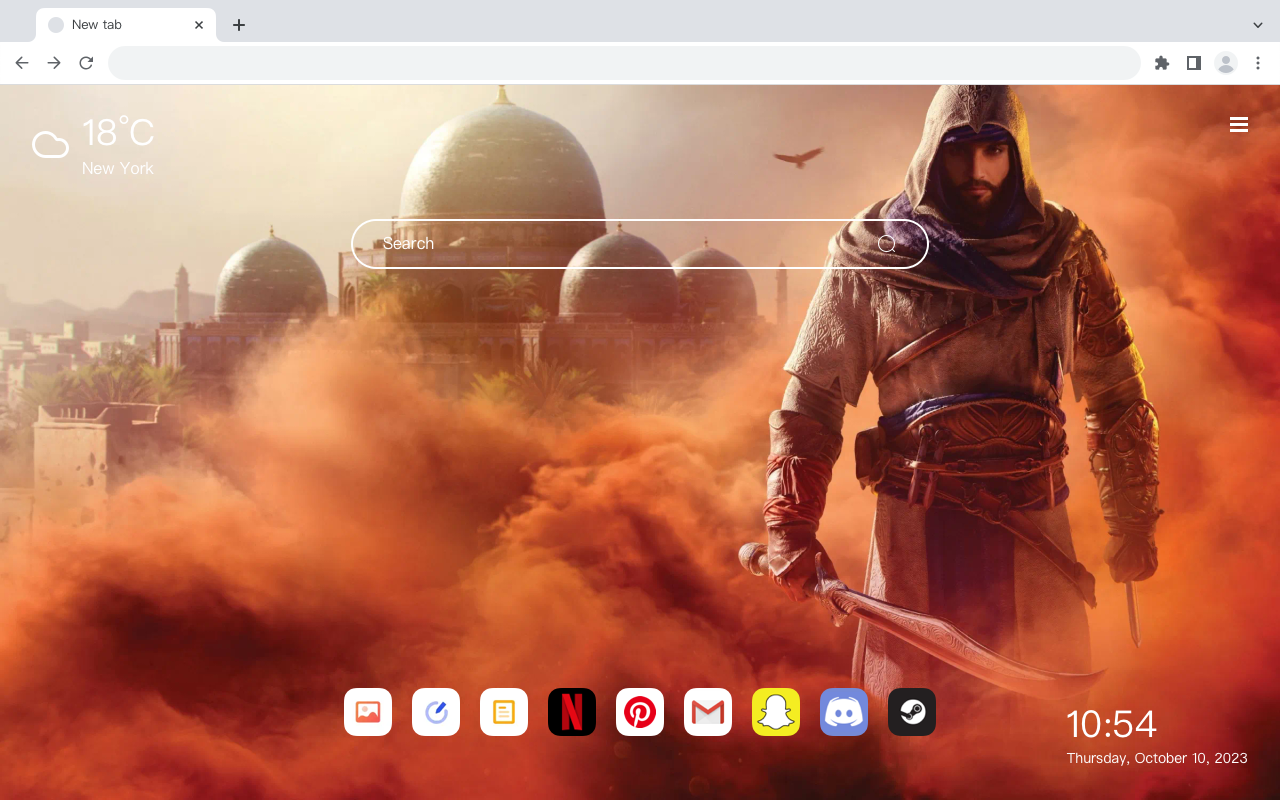
Task: Reload the current page
Action: click(x=86, y=63)
